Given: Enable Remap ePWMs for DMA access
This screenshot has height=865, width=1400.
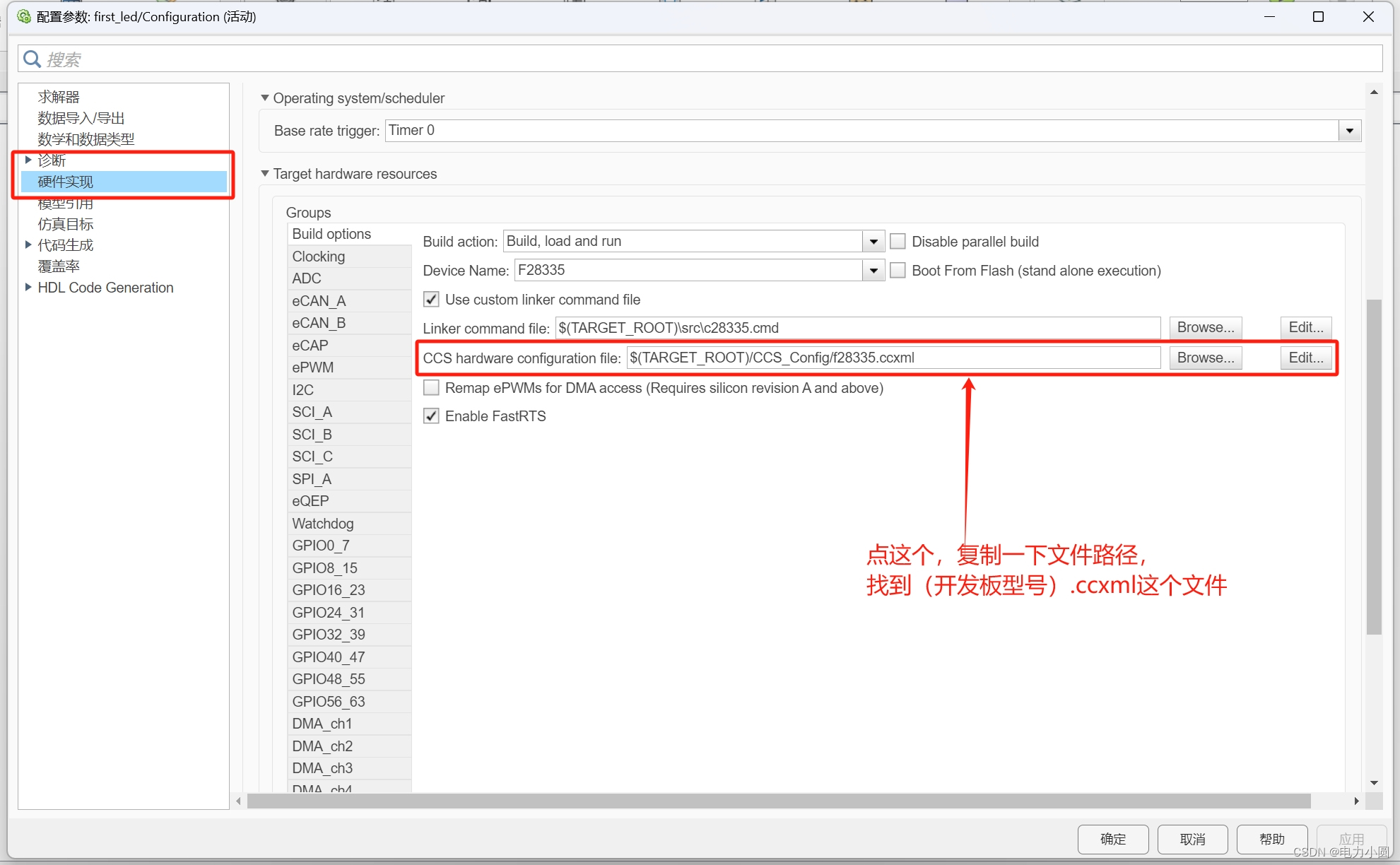Looking at the screenshot, I should [431, 387].
